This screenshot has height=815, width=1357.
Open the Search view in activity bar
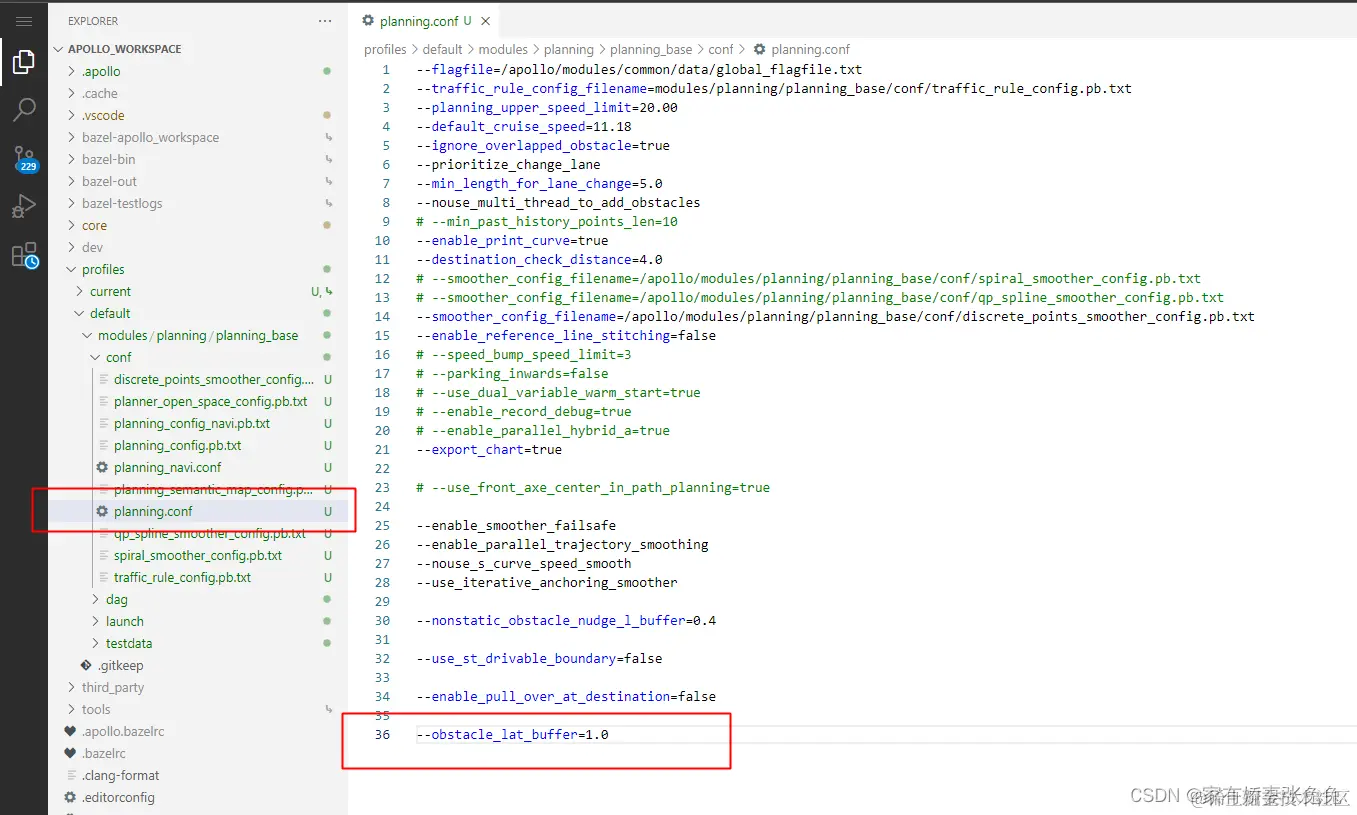point(24,110)
